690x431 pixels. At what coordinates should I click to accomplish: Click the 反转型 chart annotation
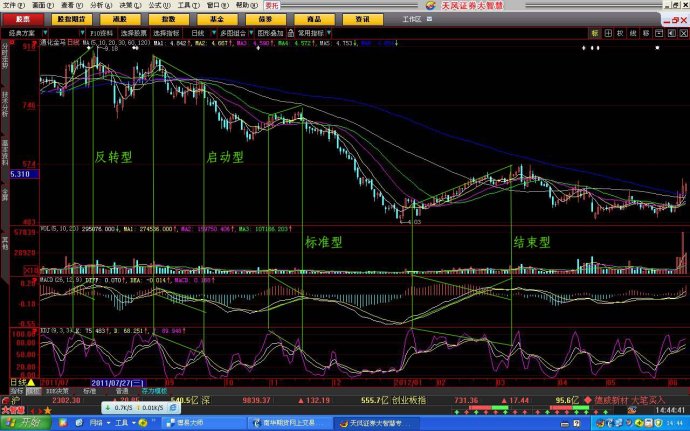(114, 157)
